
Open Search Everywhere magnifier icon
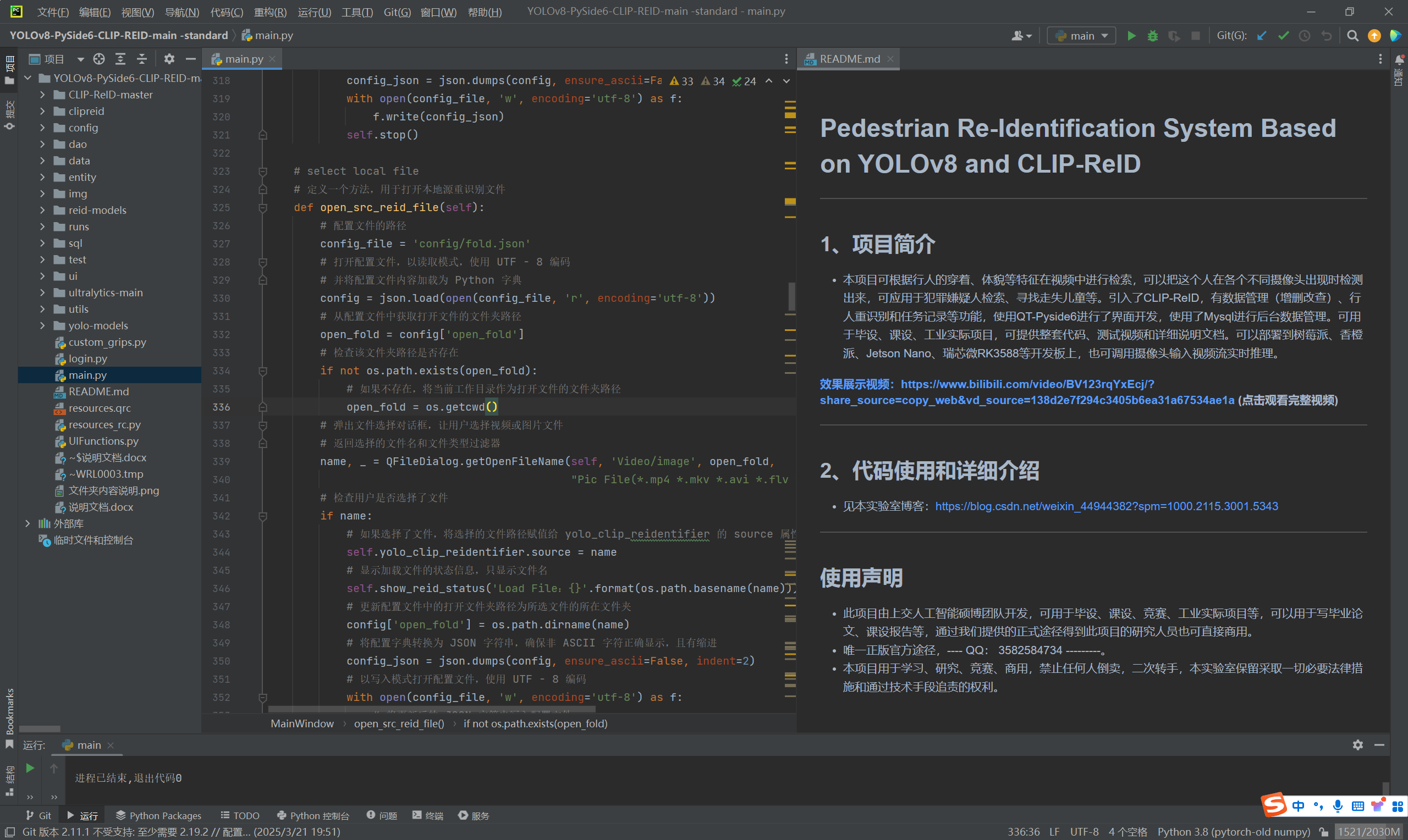[x=1352, y=36]
